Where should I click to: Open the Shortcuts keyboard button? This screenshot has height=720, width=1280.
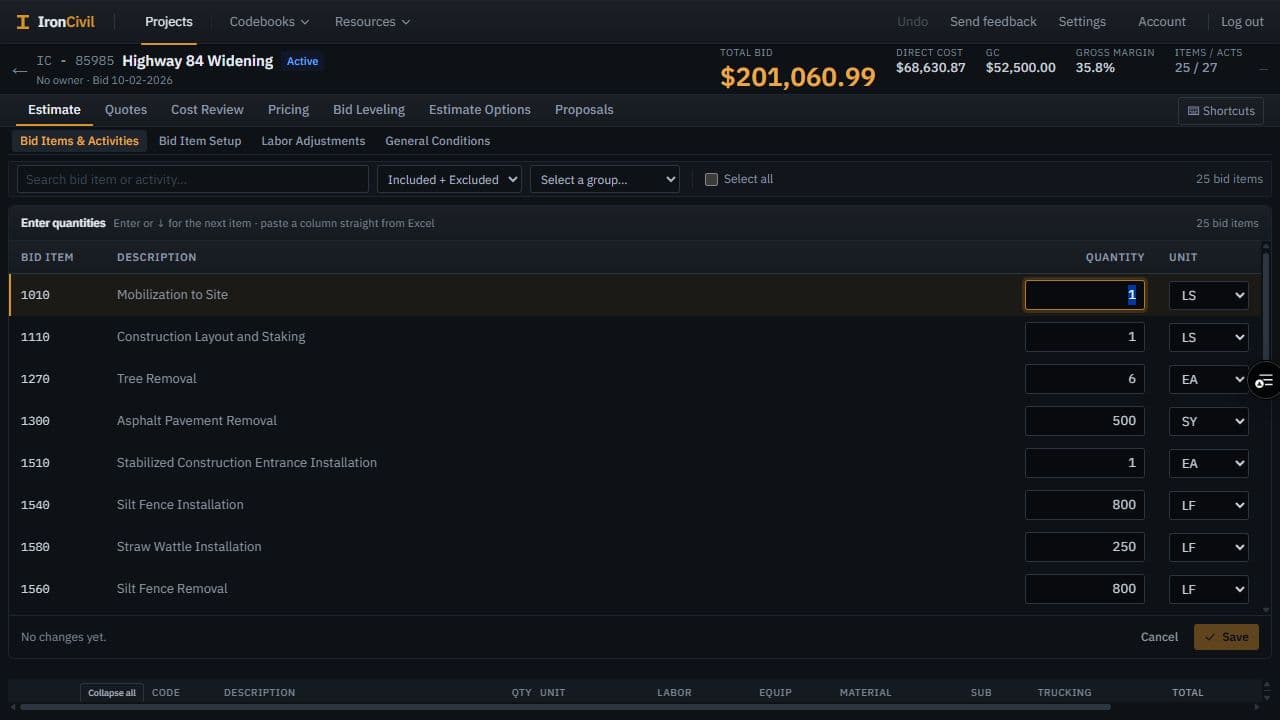point(1221,111)
